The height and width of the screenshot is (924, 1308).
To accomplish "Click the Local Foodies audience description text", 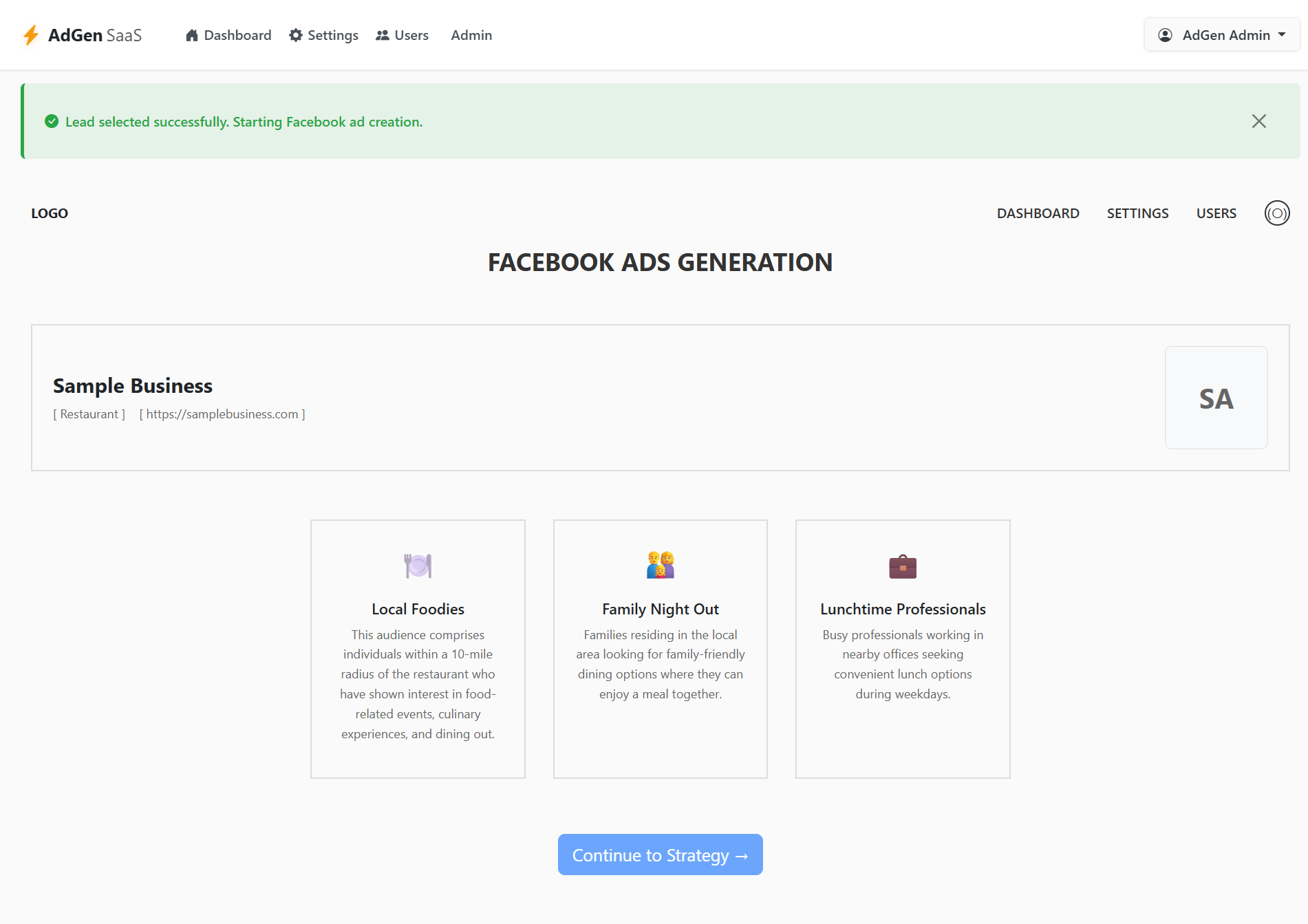I will 418,684.
